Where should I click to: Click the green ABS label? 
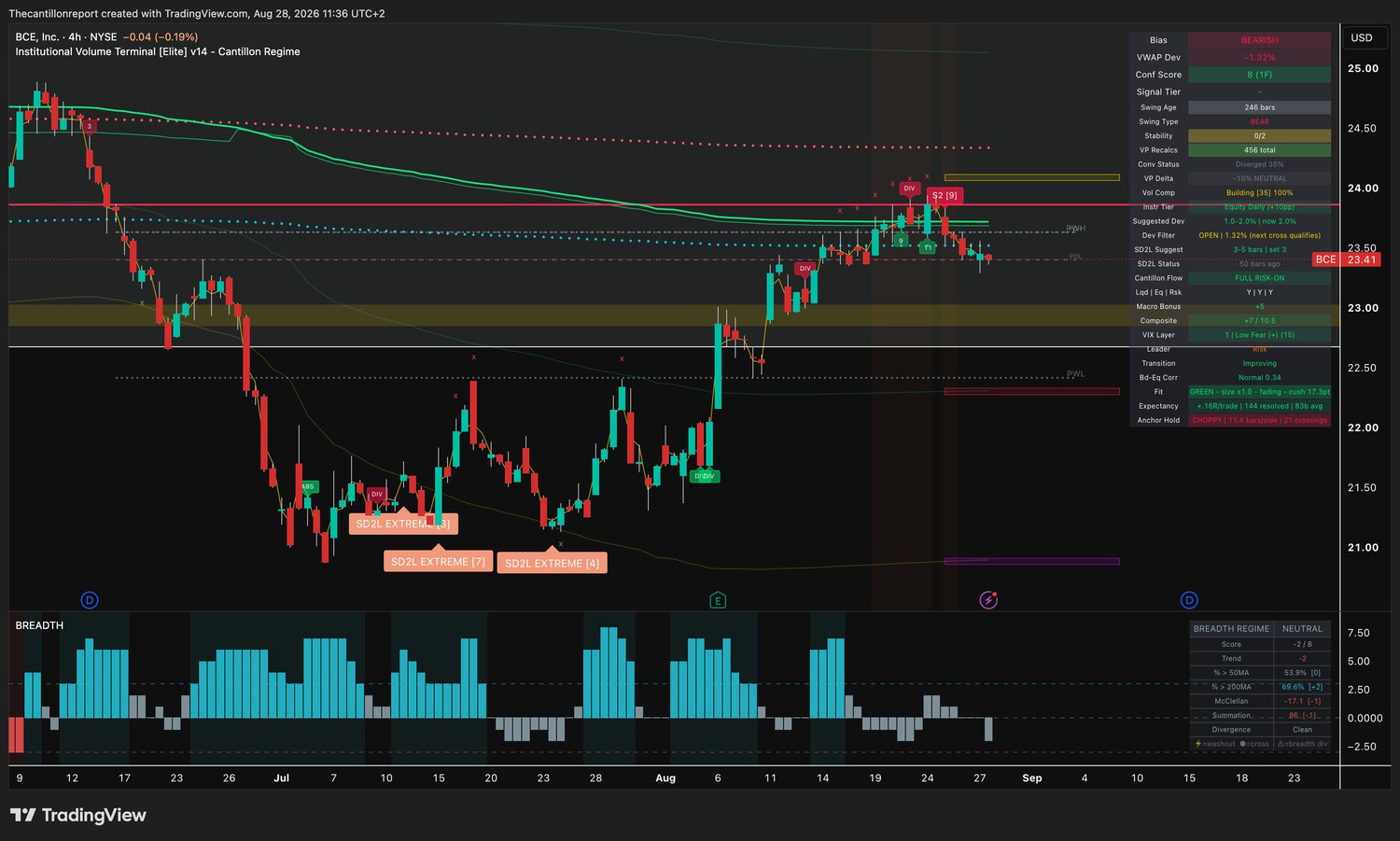click(x=308, y=486)
